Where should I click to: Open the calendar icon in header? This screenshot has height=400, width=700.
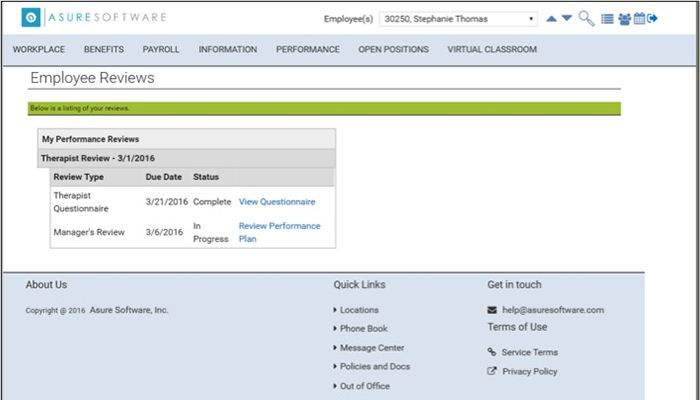tap(639, 18)
